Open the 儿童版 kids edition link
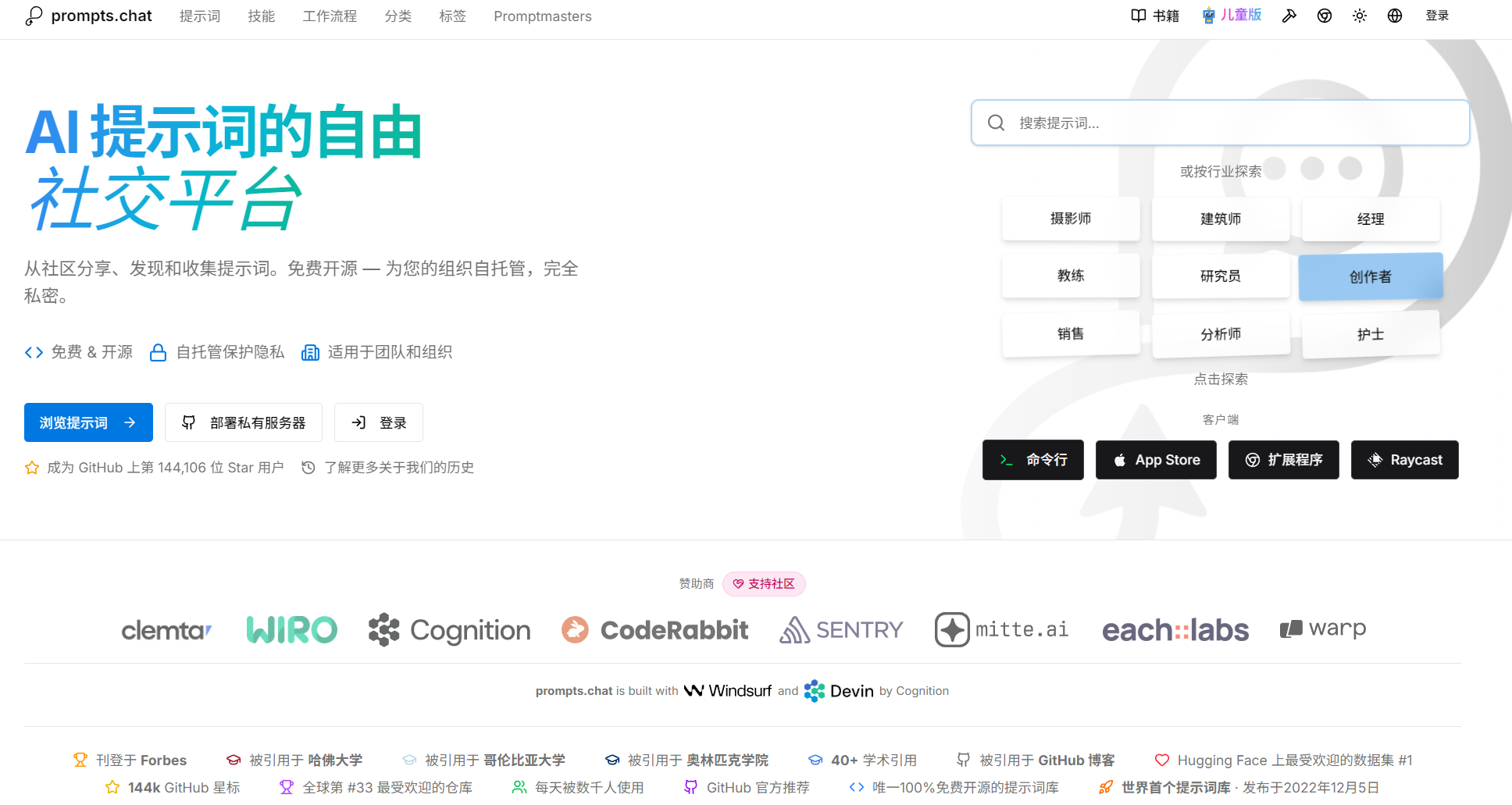Screen dimensions: 1512x805 pos(1232,16)
